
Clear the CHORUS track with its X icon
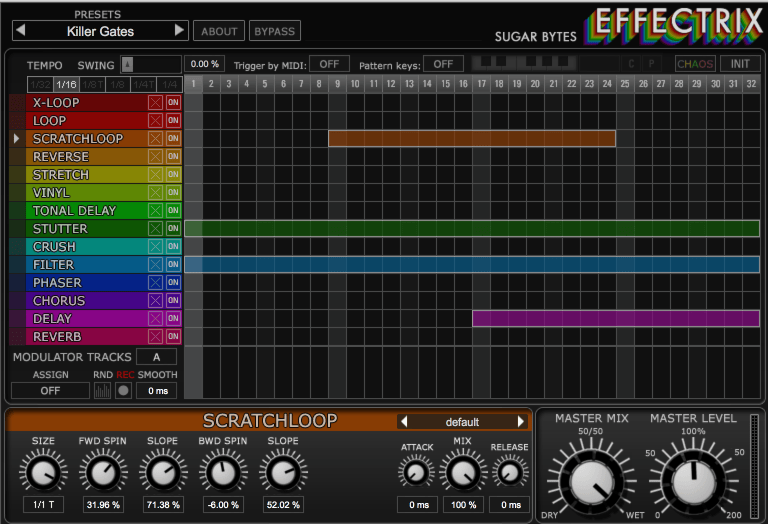click(x=155, y=301)
